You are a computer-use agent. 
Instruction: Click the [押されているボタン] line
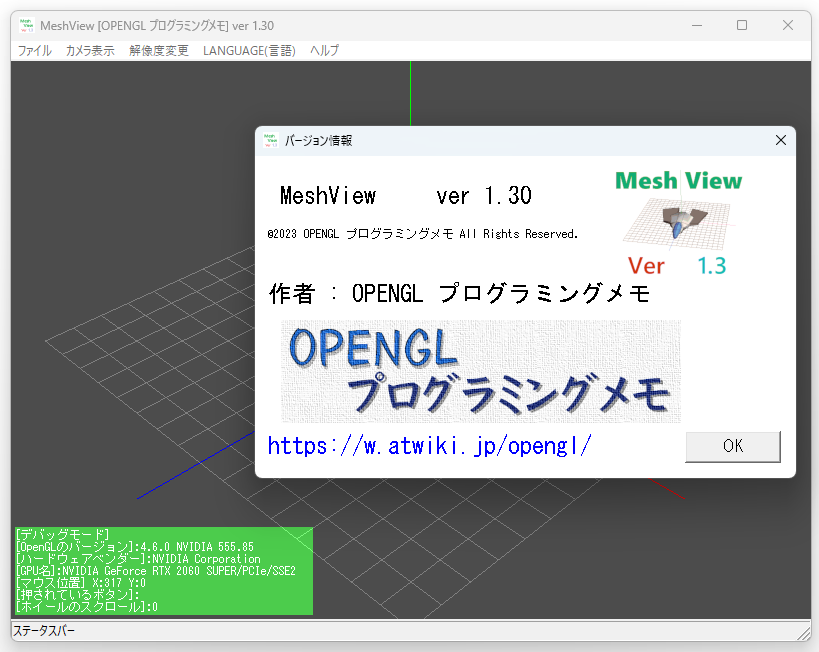coord(77,595)
